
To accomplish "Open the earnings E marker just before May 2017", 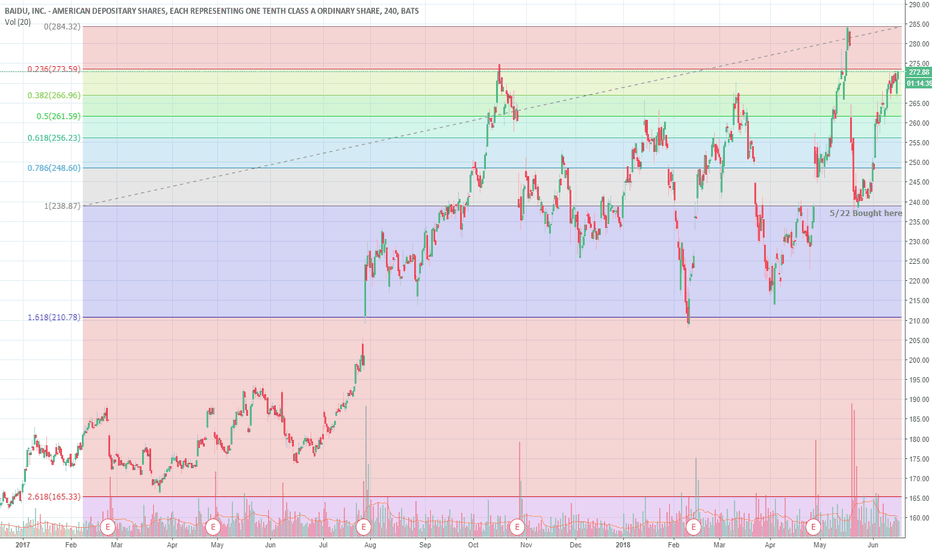I will (x=213, y=527).
